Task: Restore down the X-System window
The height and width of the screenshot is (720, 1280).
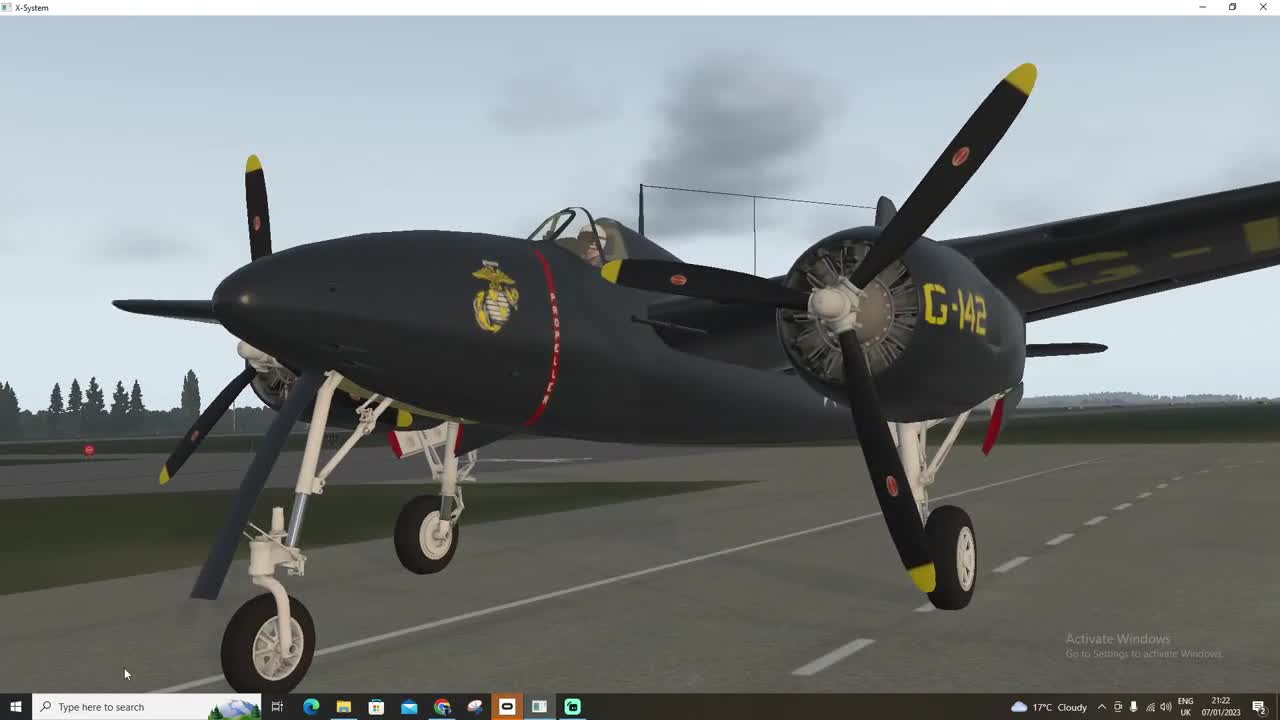Action: point(1232,7)
